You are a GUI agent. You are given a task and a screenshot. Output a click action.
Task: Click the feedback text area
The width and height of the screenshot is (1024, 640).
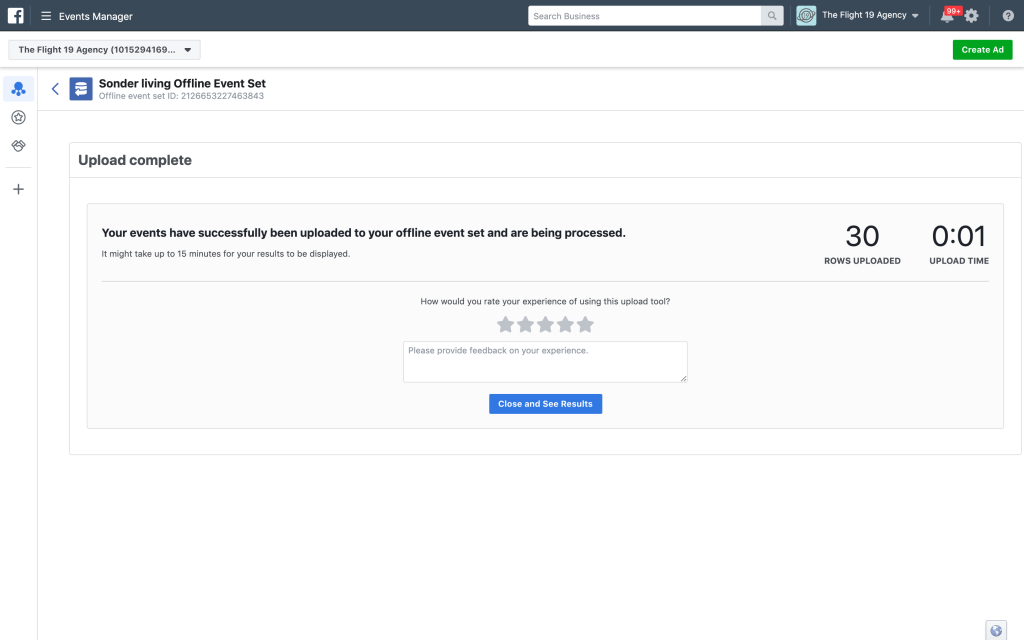coord(545,361)
